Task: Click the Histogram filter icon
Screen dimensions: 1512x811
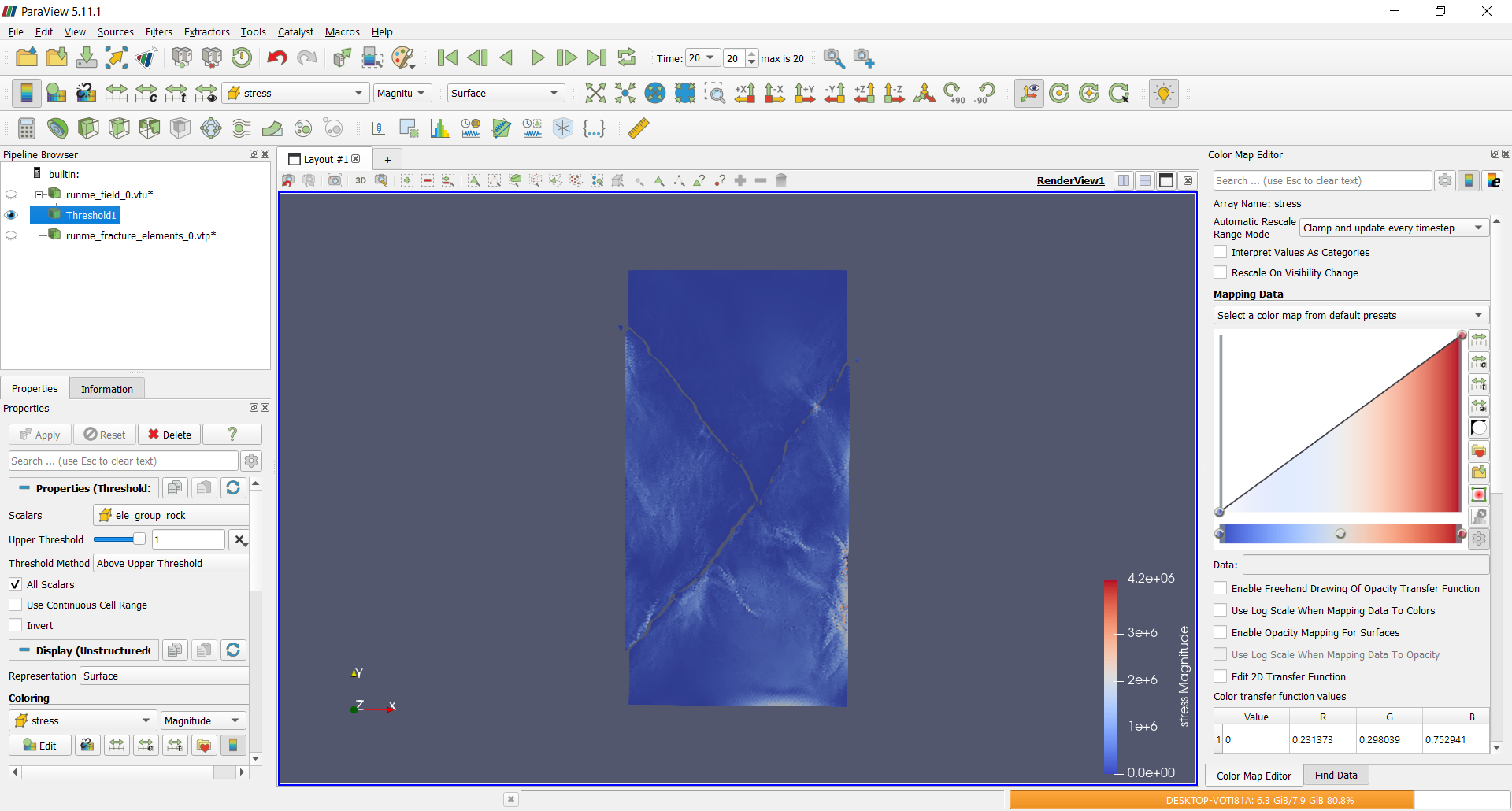Action: click(x=439, y=128)
